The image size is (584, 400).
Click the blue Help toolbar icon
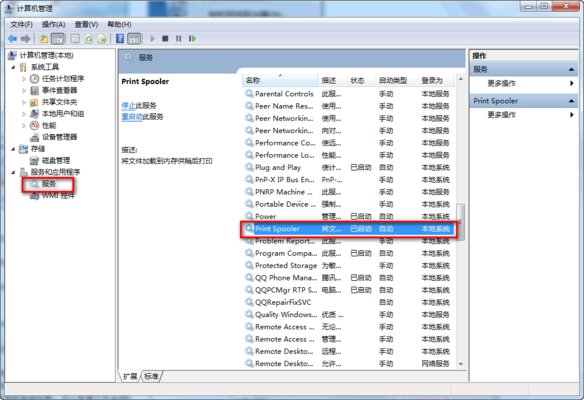tap(120, 38)
